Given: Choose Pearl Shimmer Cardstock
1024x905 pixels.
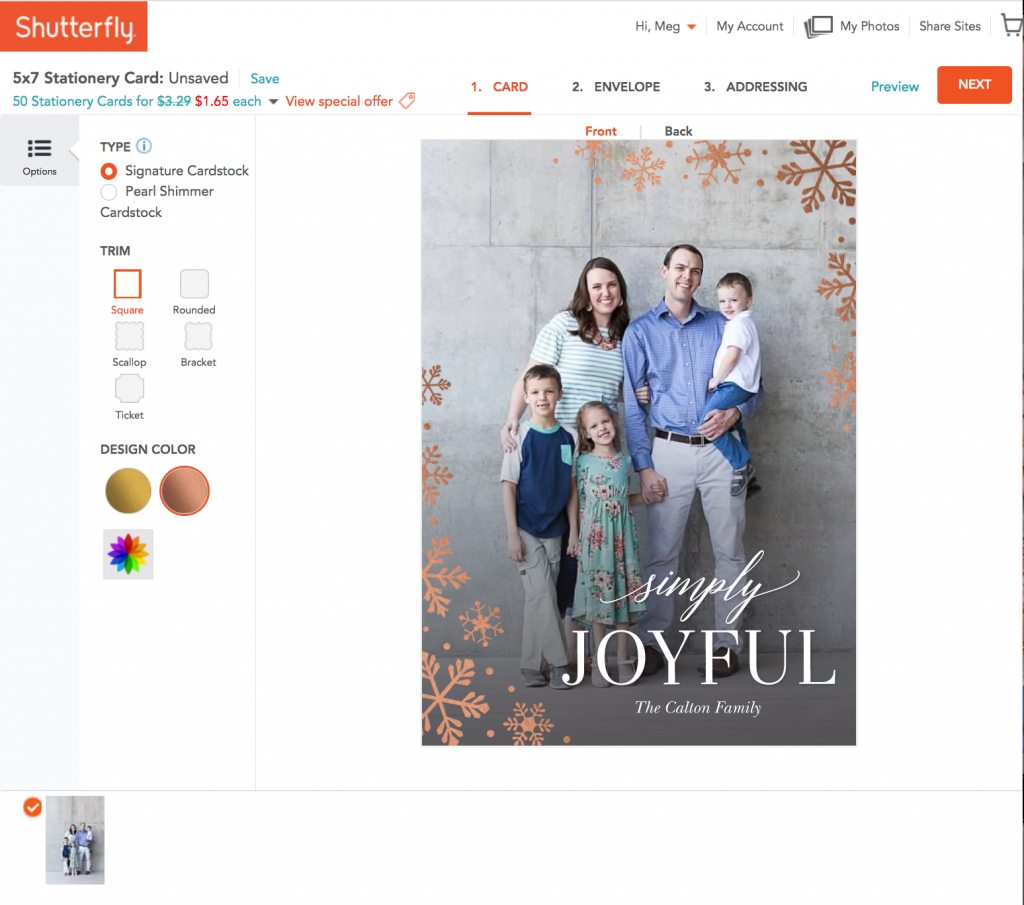Looking at the screenshot, I should pyautogui.click(x=108, y=192).
